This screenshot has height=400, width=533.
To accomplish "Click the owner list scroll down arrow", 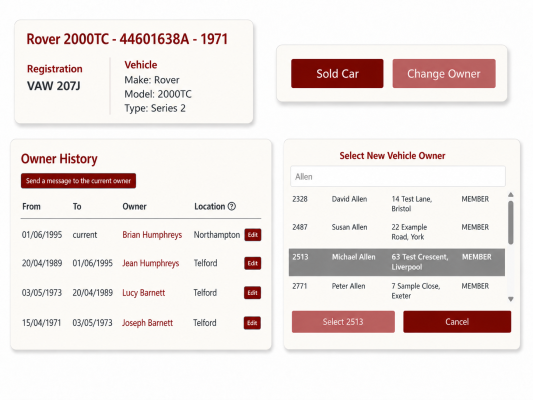I will tap(511, 299).
